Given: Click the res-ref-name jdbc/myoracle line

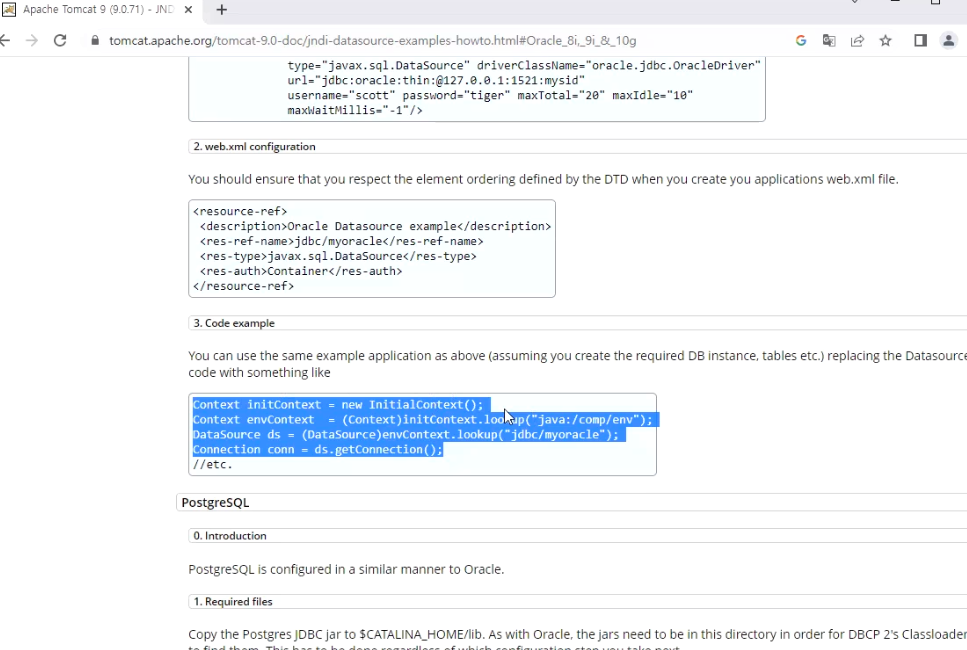Looking at the screenshot, I should pos(342,241).
